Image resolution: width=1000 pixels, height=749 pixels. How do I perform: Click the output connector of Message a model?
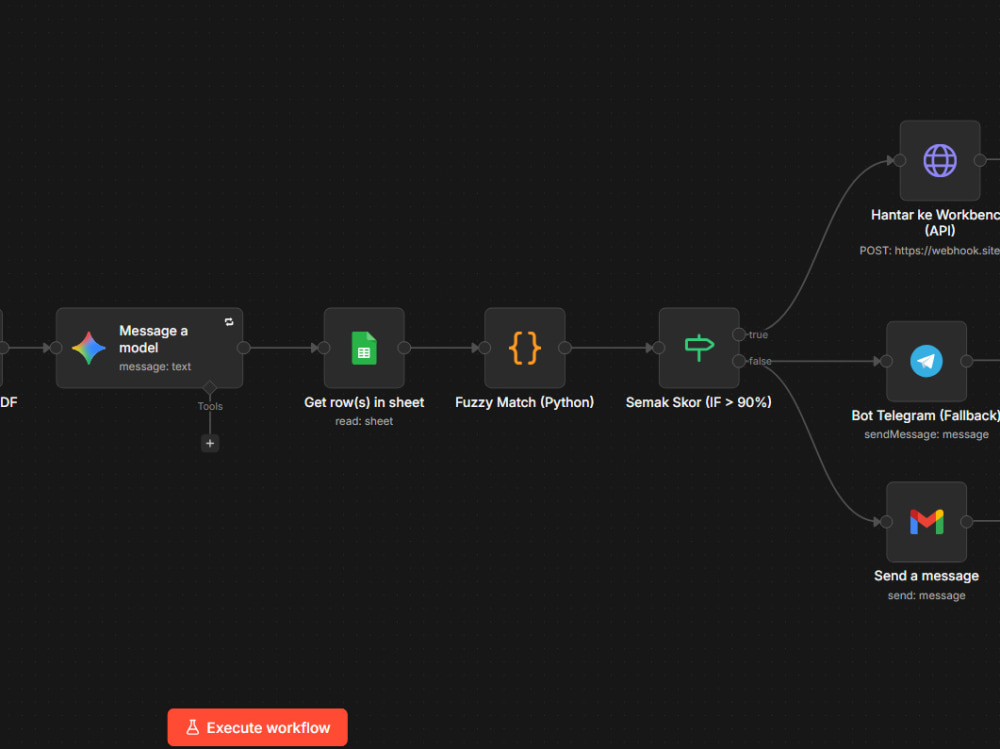click(x=244, y=348)
